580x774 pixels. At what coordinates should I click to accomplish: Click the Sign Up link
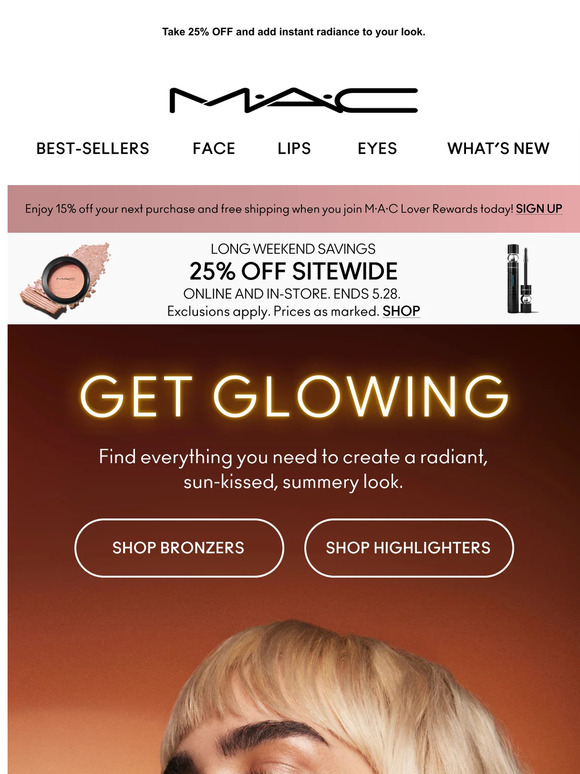(539, 209)
